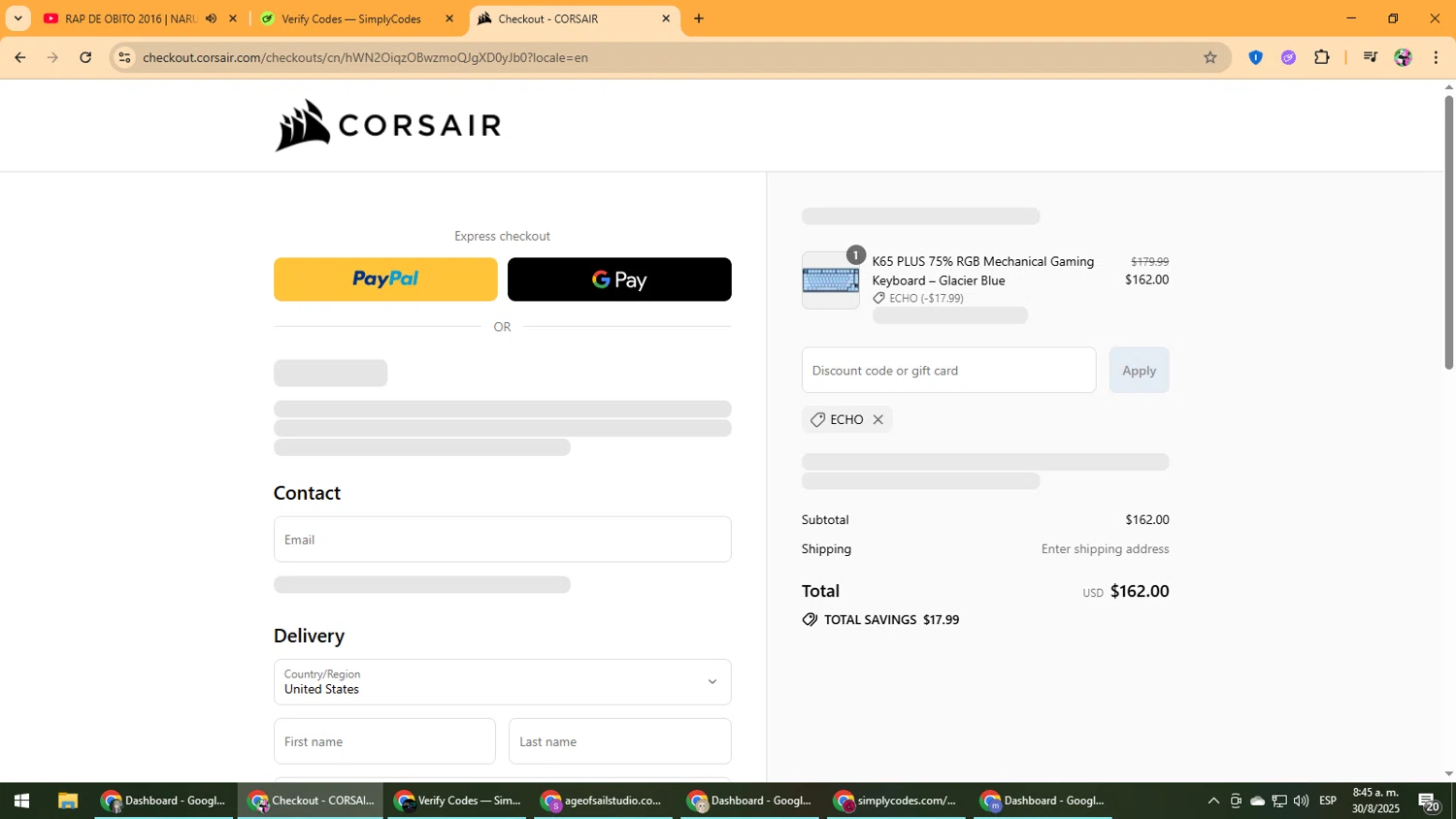The image size is (1456, 819).
Task: Click the page vertical scrollbar
Action: pos(1448,232)
